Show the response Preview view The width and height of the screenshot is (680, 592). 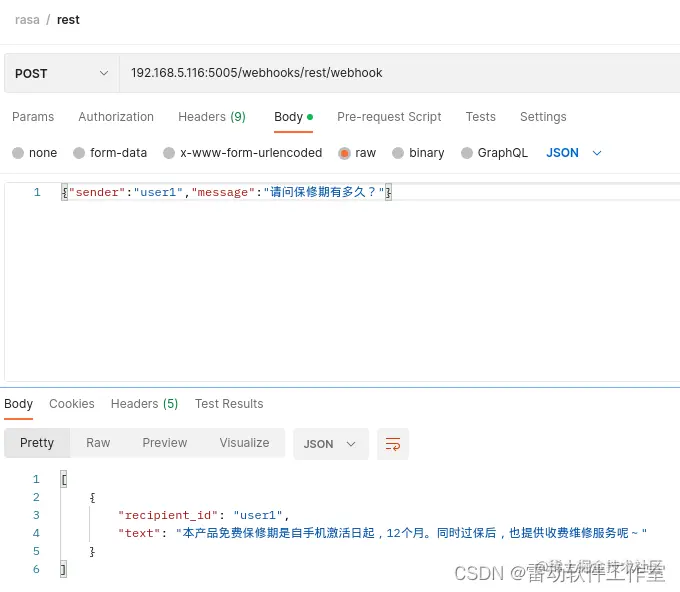165,443
